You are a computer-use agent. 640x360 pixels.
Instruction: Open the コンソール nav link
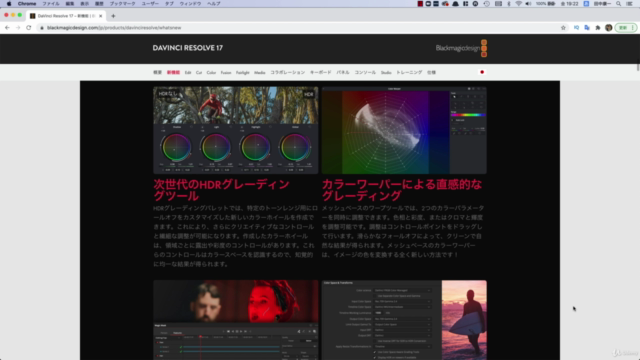pos(365,73)
